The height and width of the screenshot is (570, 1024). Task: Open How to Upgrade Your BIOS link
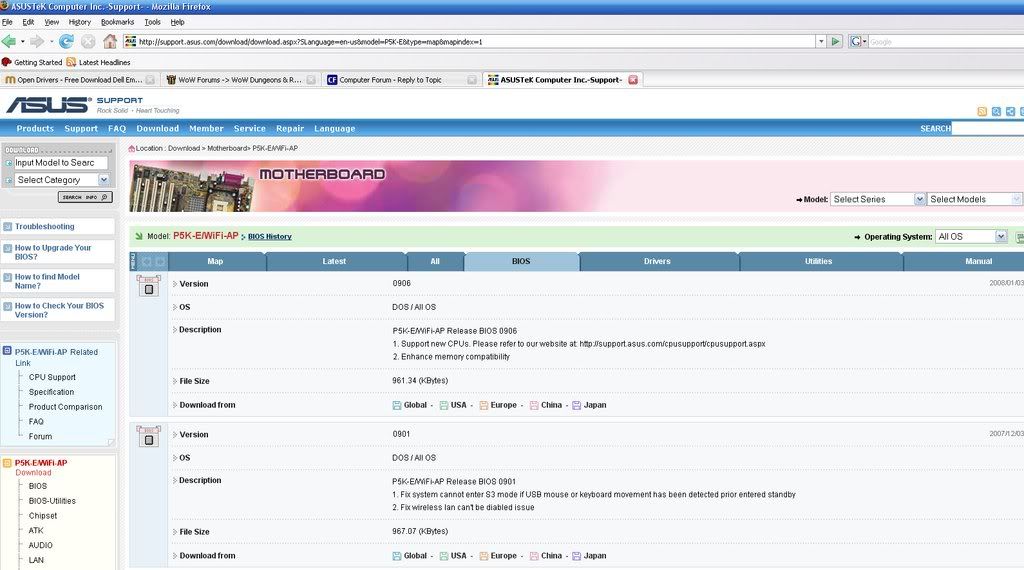(53, 252)
